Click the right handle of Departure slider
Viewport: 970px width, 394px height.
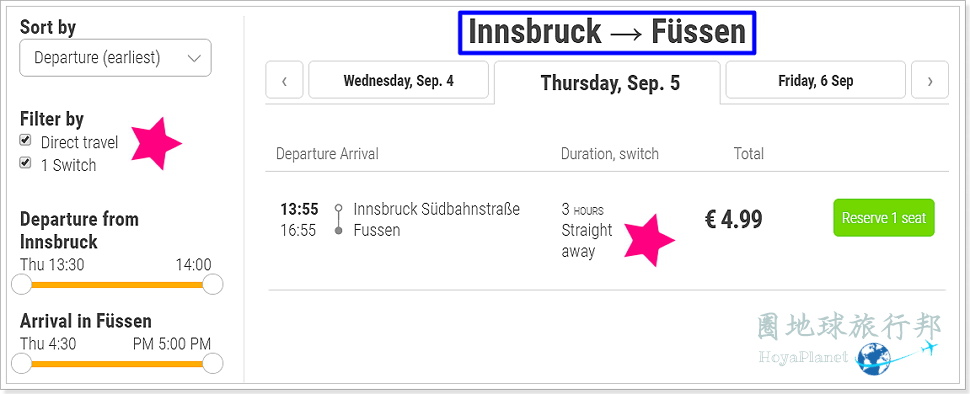[212, 285]
